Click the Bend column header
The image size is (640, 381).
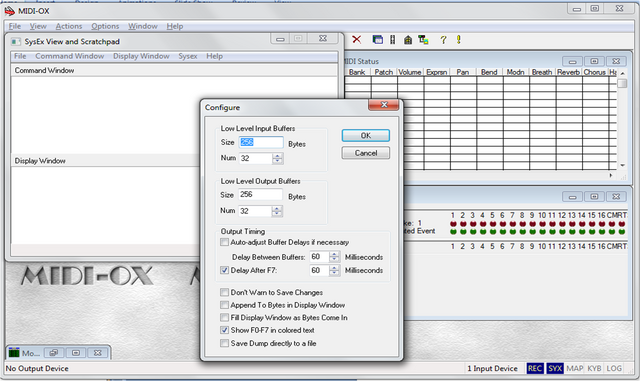489,72
